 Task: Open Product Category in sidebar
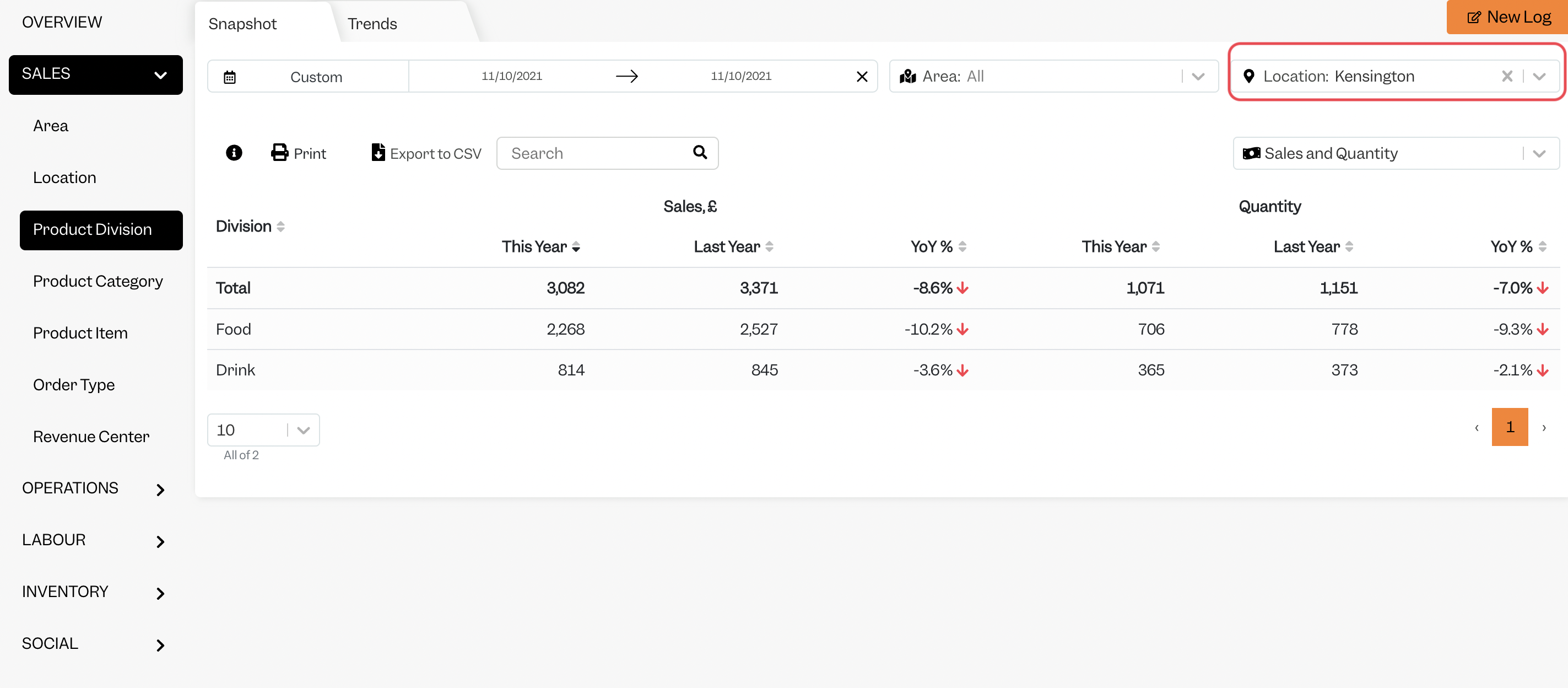point(98,281)
